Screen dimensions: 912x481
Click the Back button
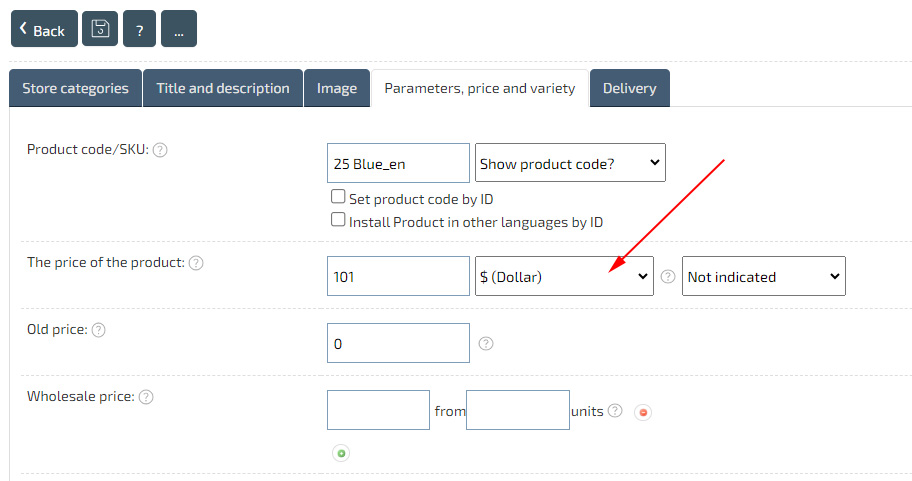click(x=44, y=29)
